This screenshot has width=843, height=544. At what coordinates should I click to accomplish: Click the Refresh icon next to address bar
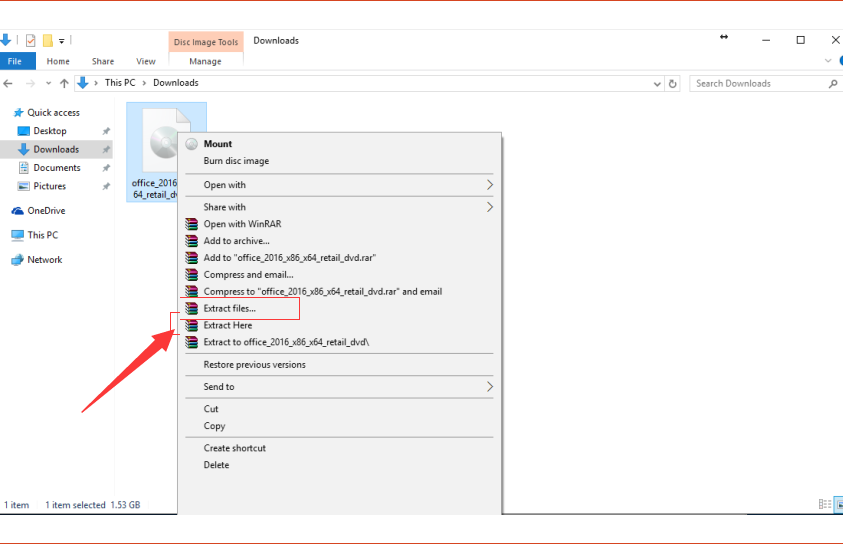673,84
